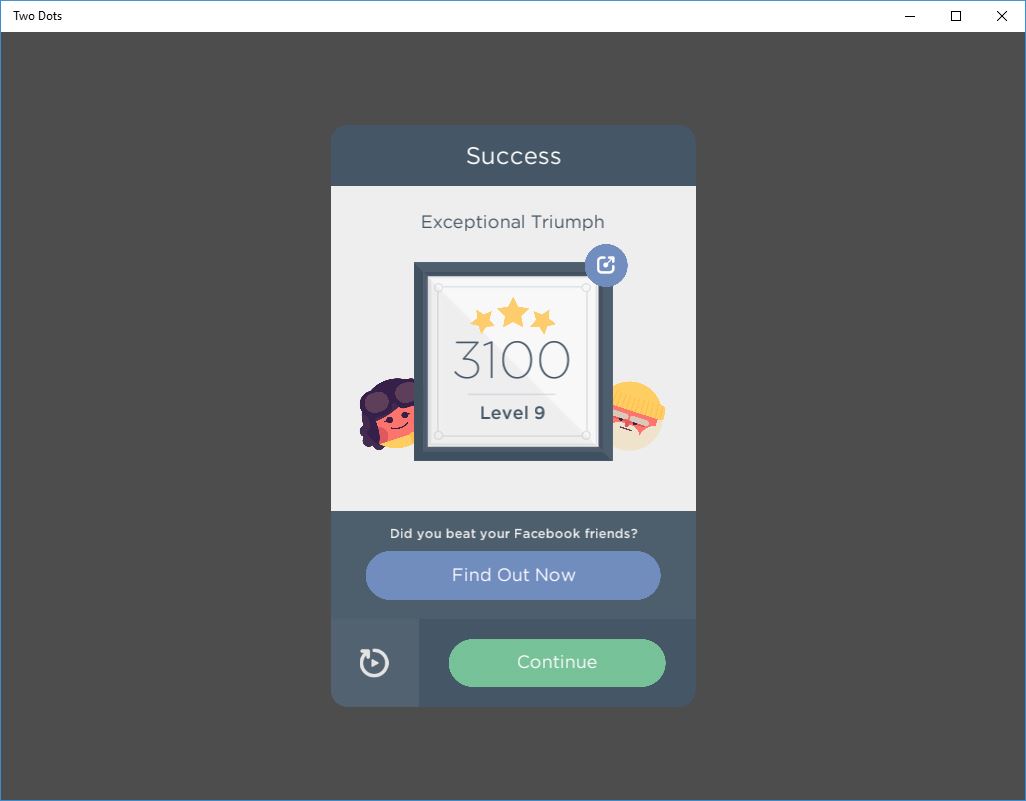The image size is (1026, 801).
Task: Click the Facebook friends prompt text
Action: click(514, 533)
